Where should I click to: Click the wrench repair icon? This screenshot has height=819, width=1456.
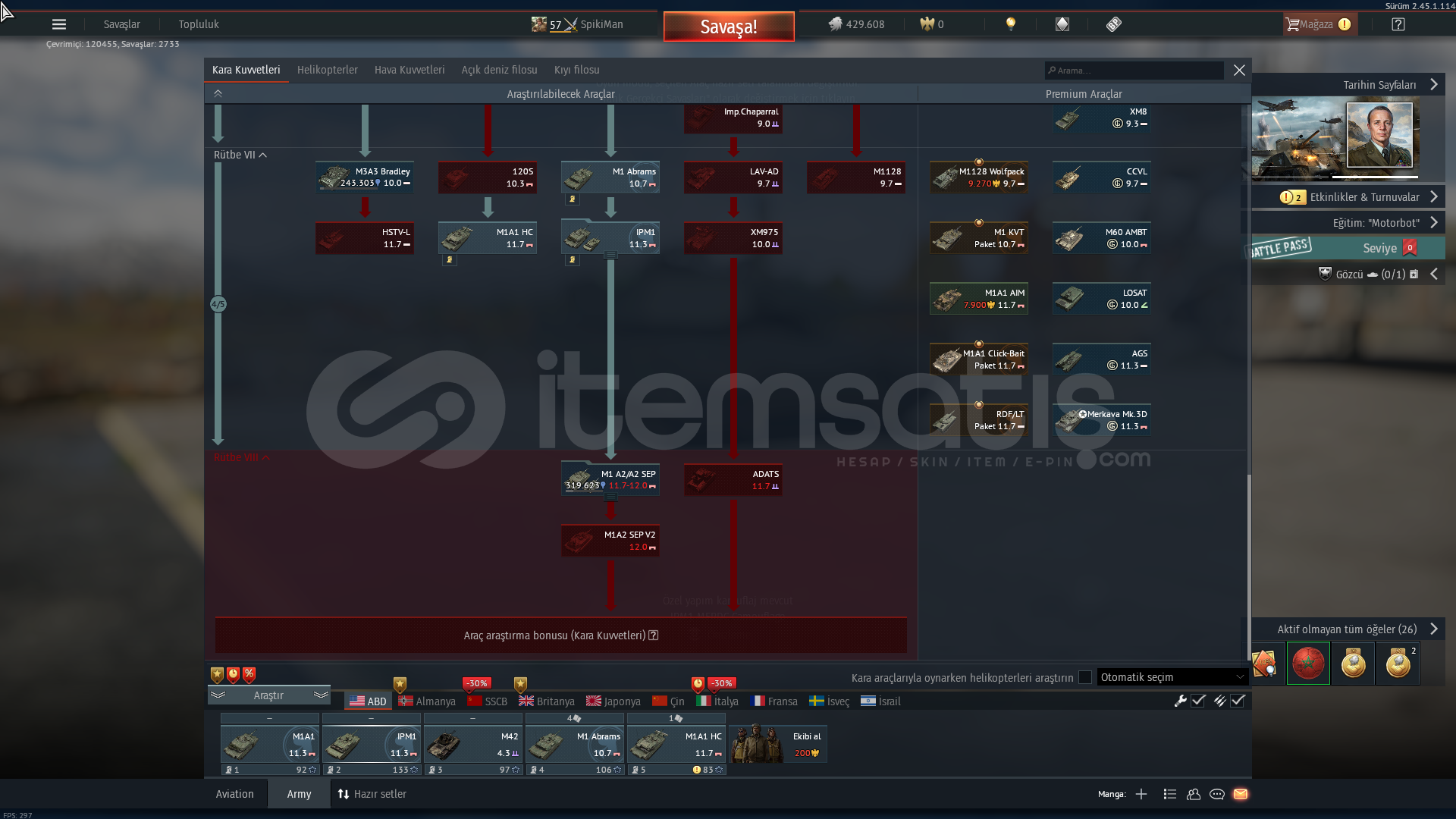coord(1180,701)
